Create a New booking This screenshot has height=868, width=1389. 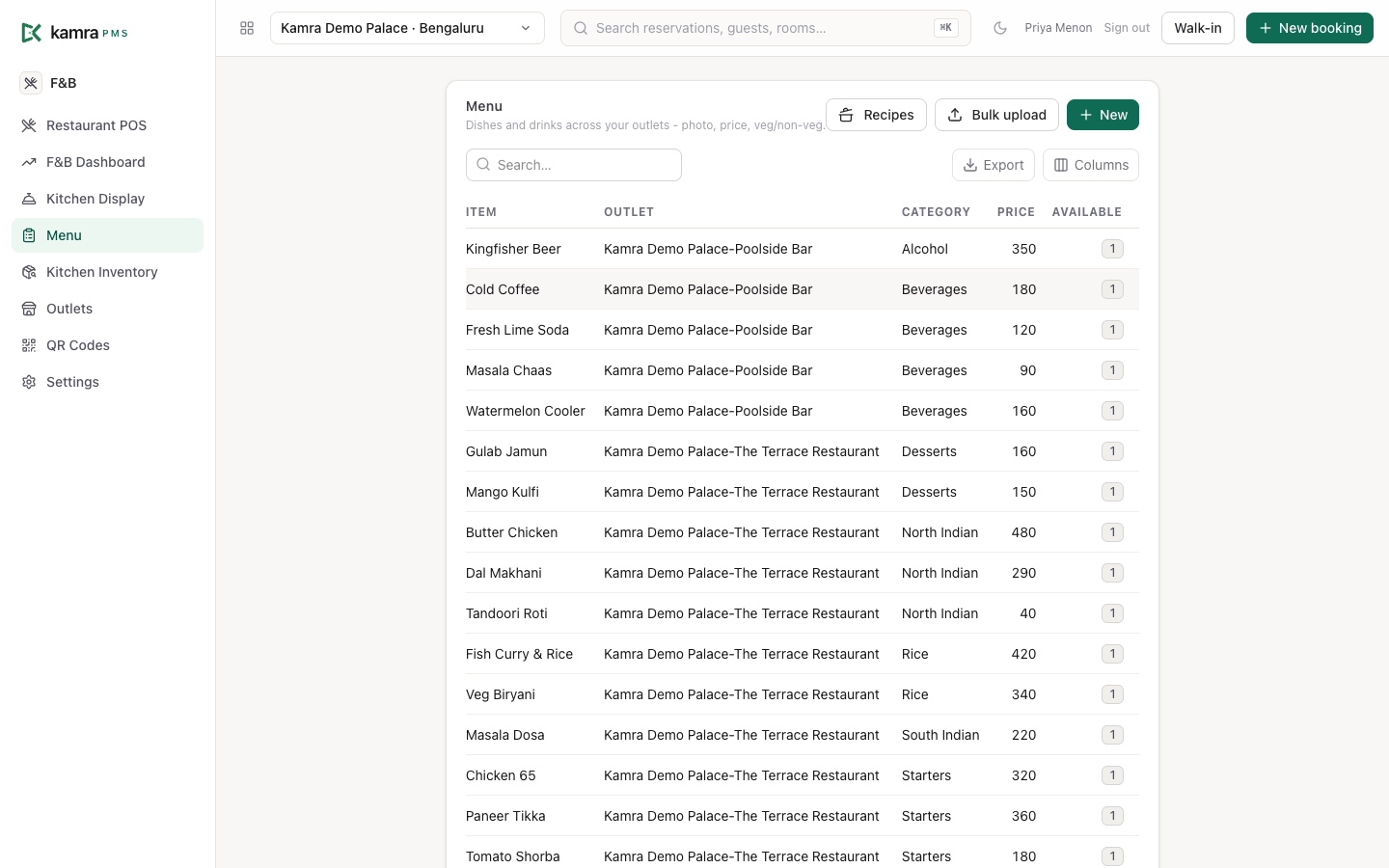1310,28
